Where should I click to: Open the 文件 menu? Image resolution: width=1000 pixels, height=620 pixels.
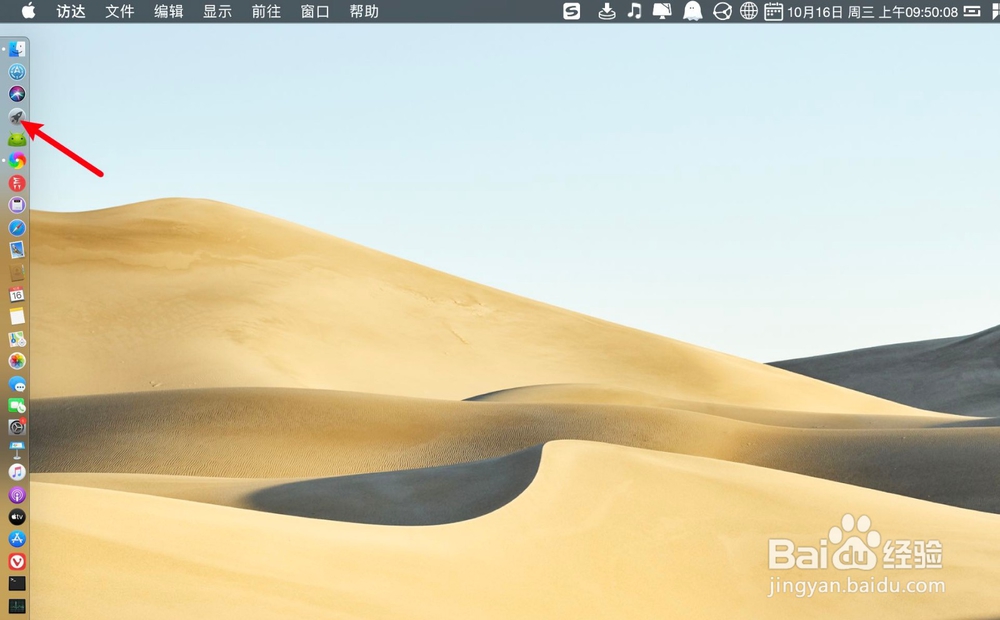[x=120, y=11]
